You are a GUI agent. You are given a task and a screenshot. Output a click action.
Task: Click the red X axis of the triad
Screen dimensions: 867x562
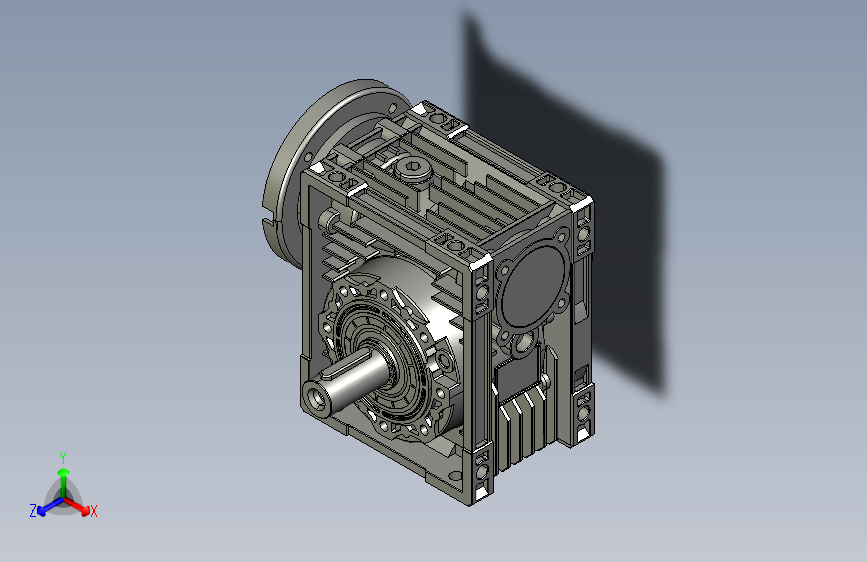click(x=77, y=506)
